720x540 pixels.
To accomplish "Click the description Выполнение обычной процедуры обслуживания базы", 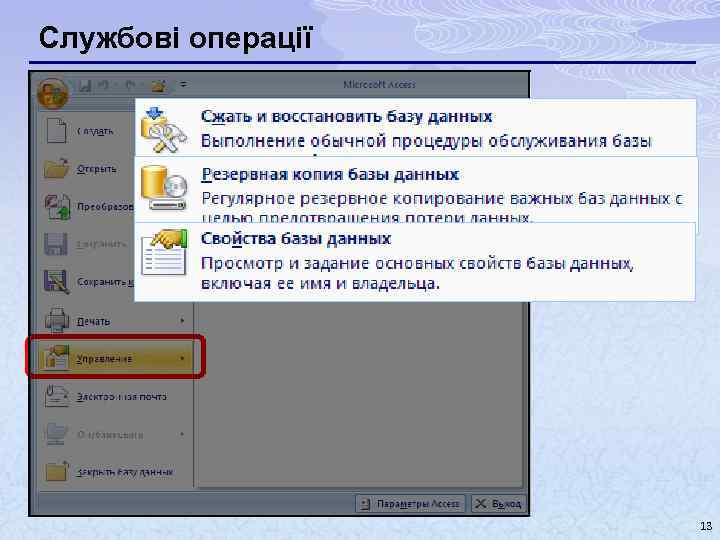I will tap(426, 141).
